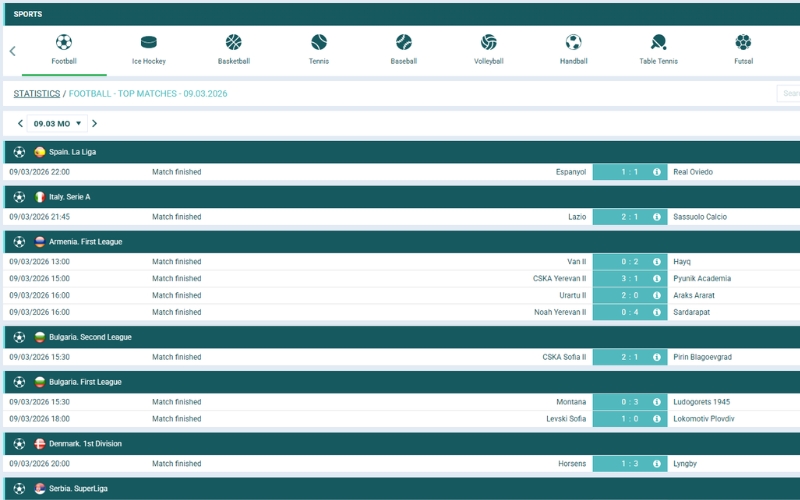The width and height of the screenshot is (800, 500).
Task: Click the search field at right
Action: click(788, 93)
